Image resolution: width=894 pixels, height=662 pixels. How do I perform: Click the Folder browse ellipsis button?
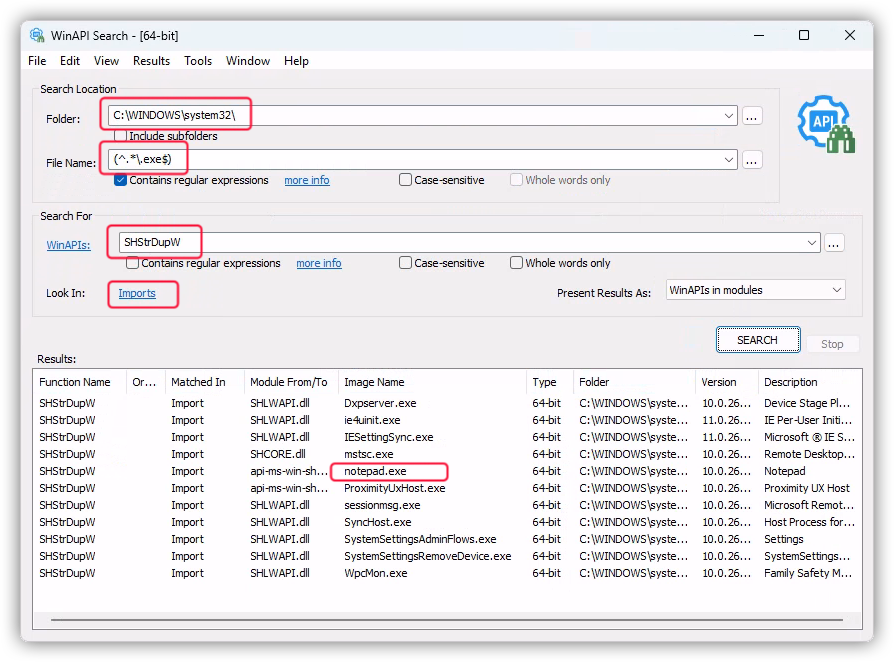point(753,116)
